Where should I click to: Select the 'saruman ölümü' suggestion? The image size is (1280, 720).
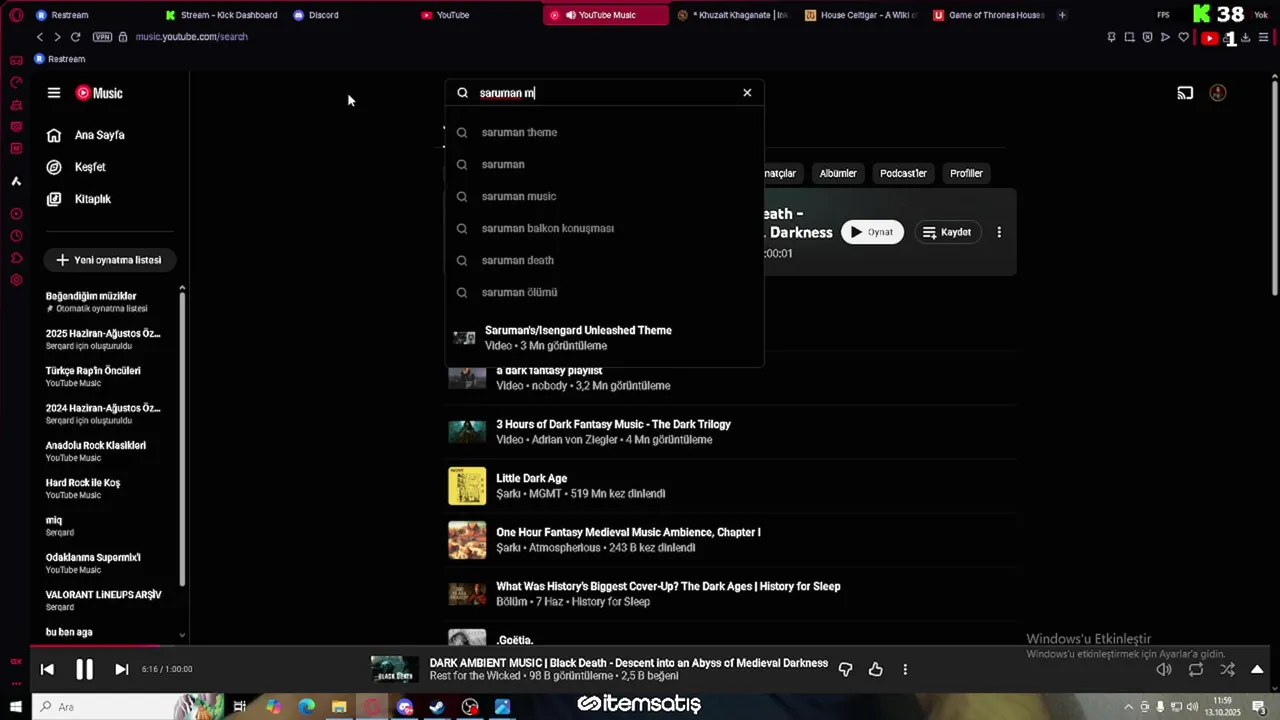coord(604,292)
